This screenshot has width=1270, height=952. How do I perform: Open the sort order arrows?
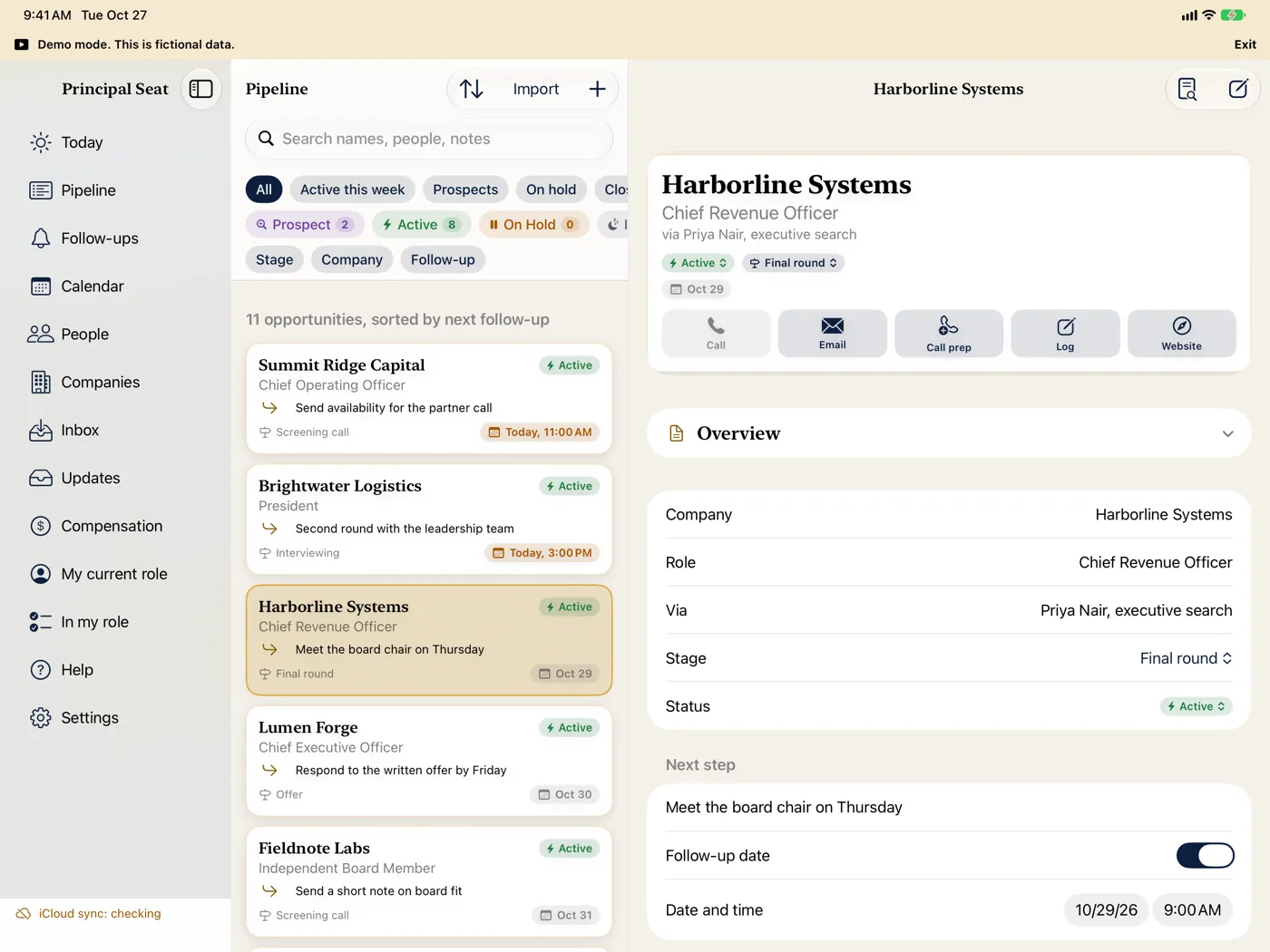(x=472, y=89)
